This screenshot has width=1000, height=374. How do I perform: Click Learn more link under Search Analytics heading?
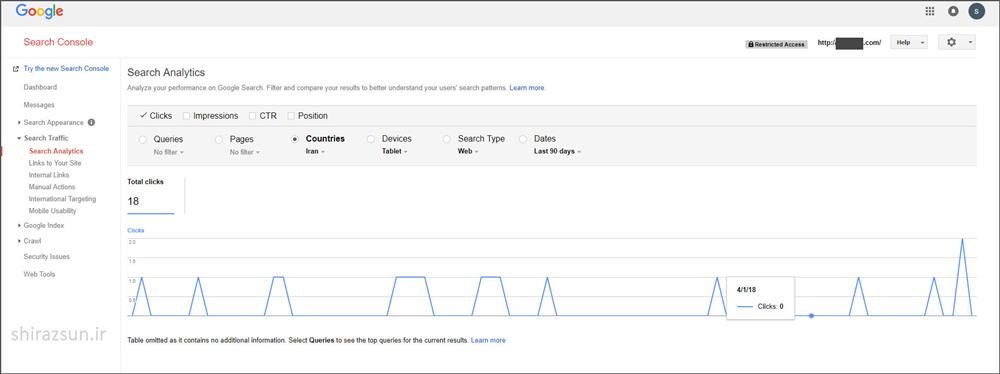[x=527, y=87]
